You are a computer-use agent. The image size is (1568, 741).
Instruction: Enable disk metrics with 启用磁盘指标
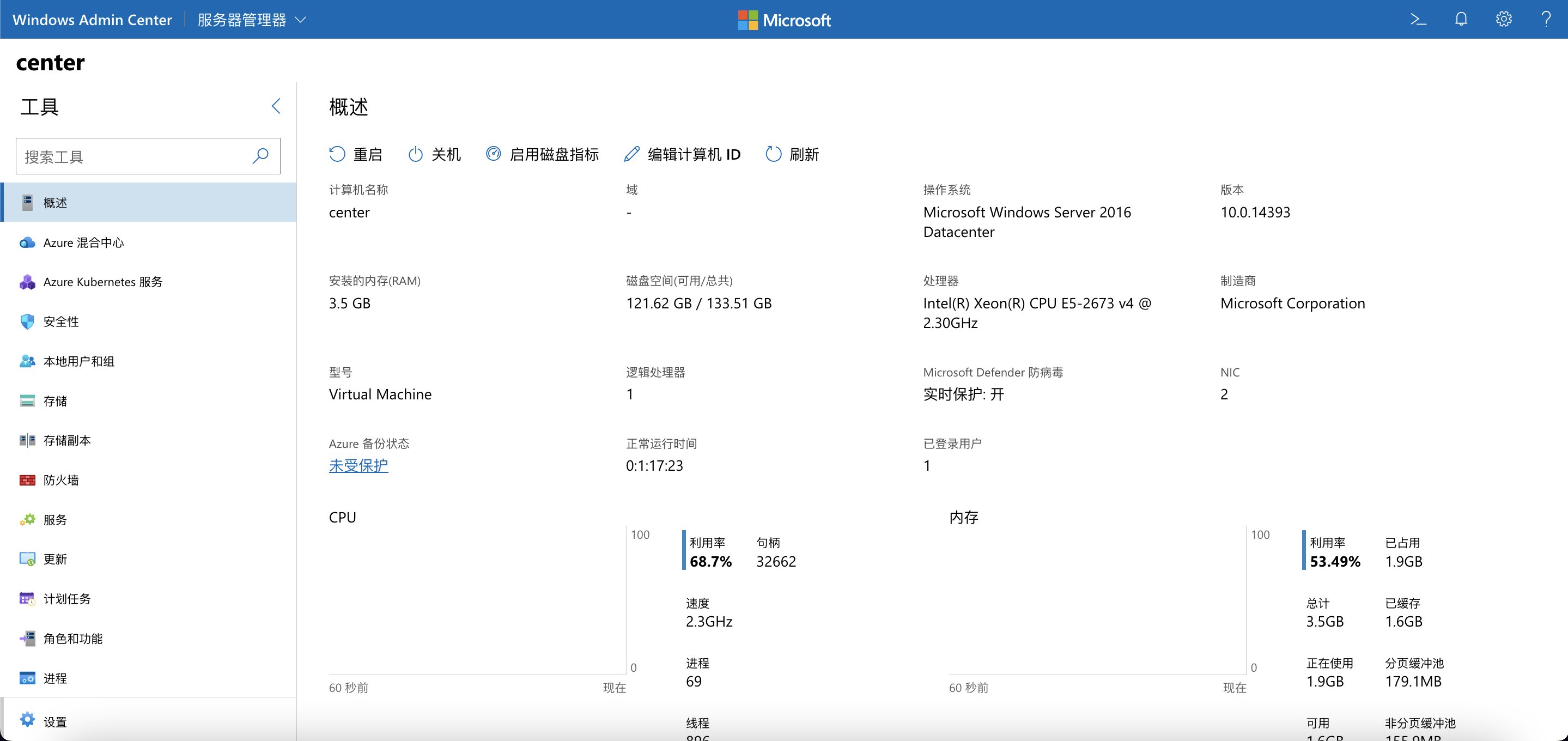542,154
